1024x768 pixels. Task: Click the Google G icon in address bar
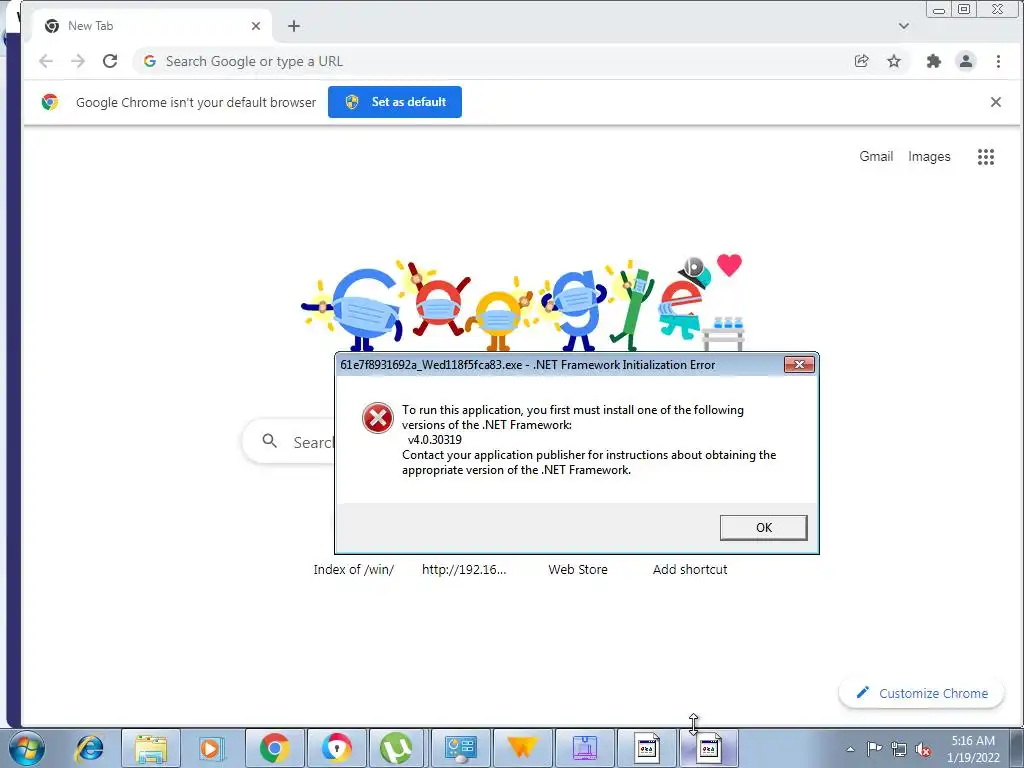click(x=150, y=61)
